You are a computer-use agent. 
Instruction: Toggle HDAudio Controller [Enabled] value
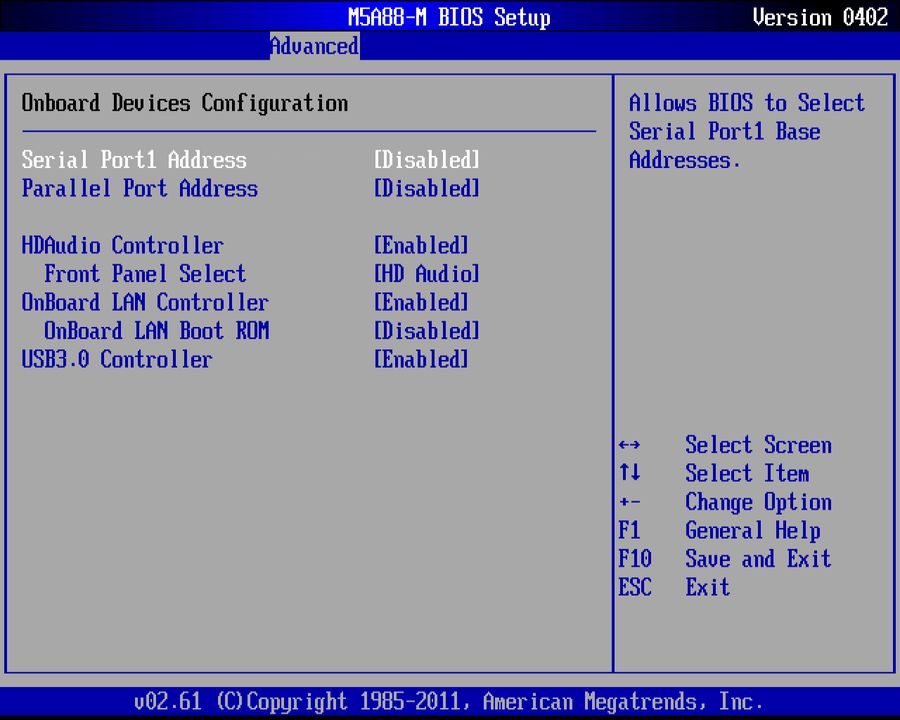tap(421, 246)
